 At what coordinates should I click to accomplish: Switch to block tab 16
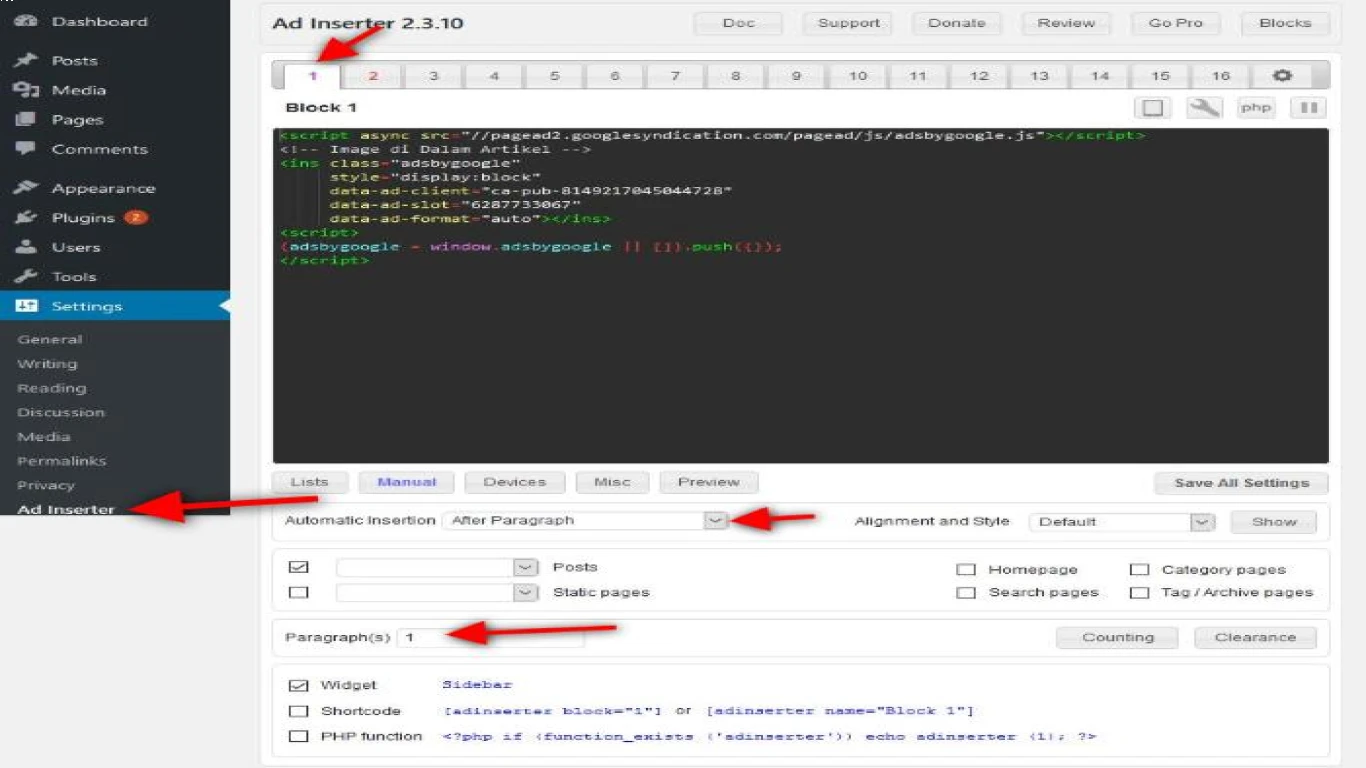pos(1221,76)
